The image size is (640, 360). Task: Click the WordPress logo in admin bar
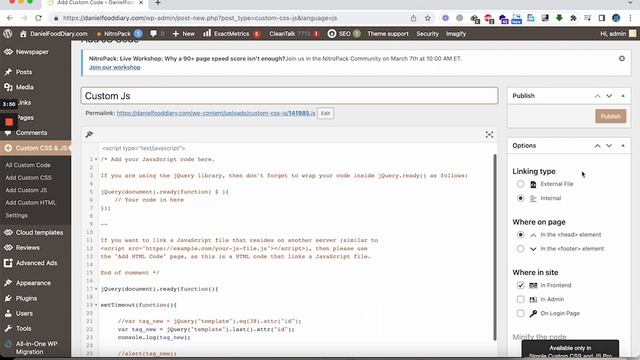[8, 34]
